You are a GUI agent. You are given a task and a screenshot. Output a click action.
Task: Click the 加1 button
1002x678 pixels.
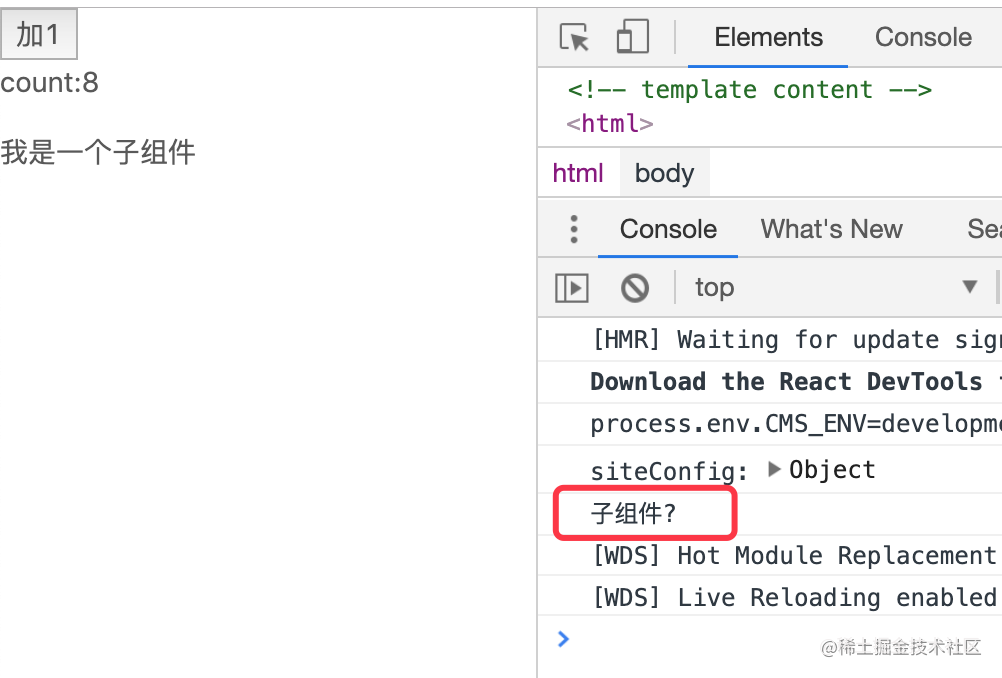point(38,34)
